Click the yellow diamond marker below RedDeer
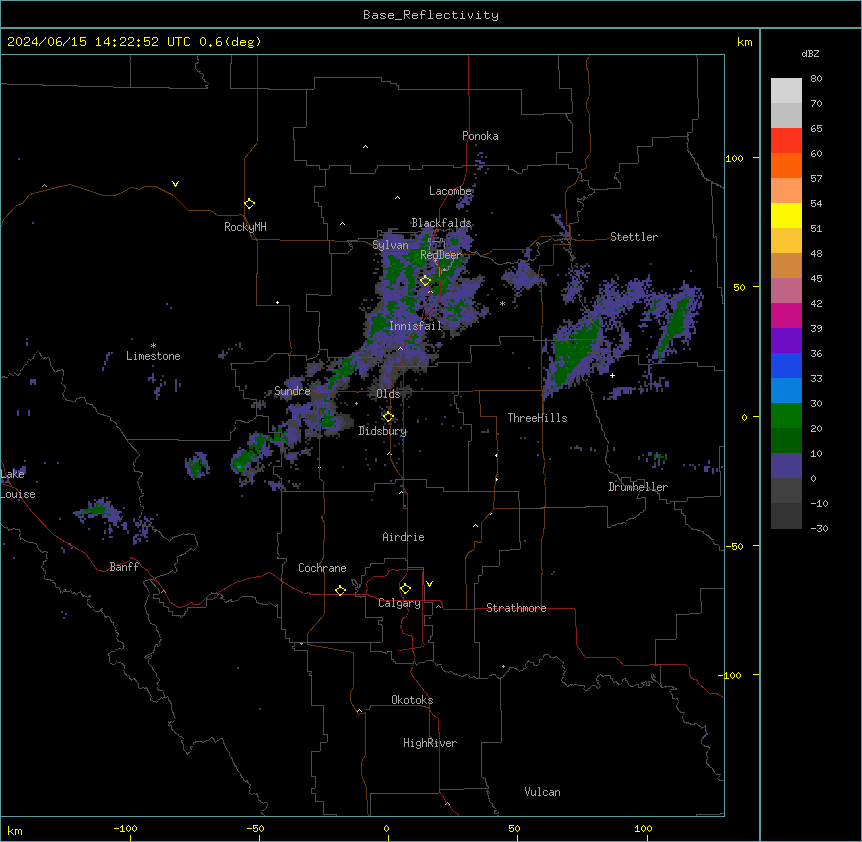This screenshot has height=842, width=862. [425, 281]
